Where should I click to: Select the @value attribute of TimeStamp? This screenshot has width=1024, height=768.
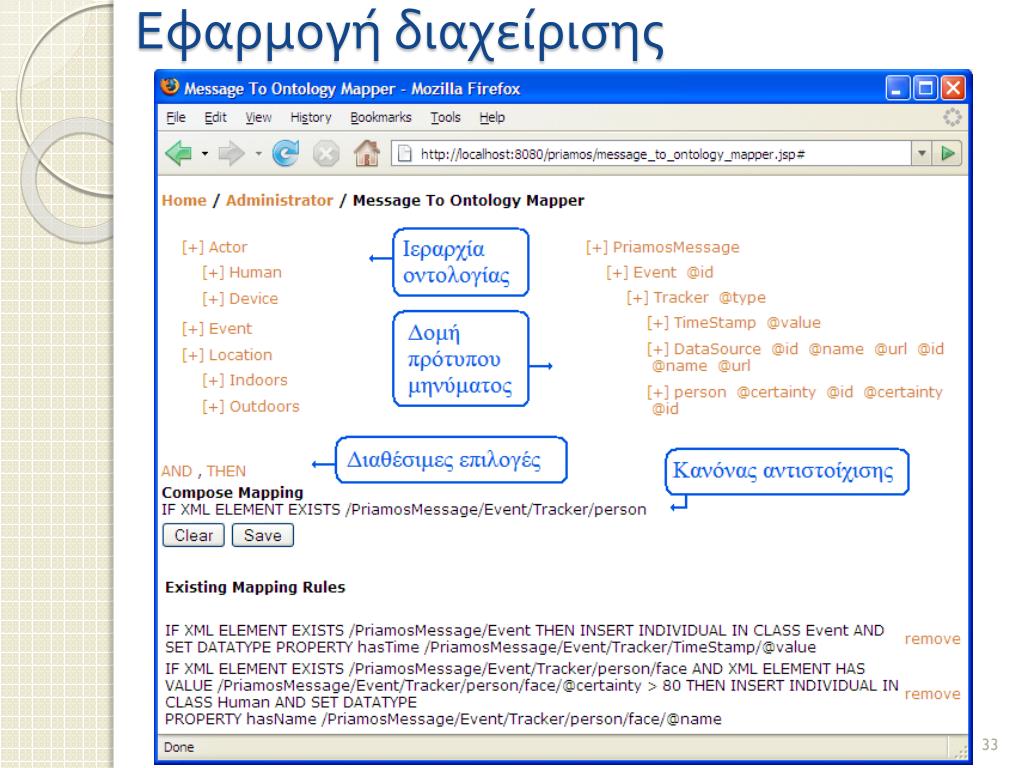(x=793, y=323)
